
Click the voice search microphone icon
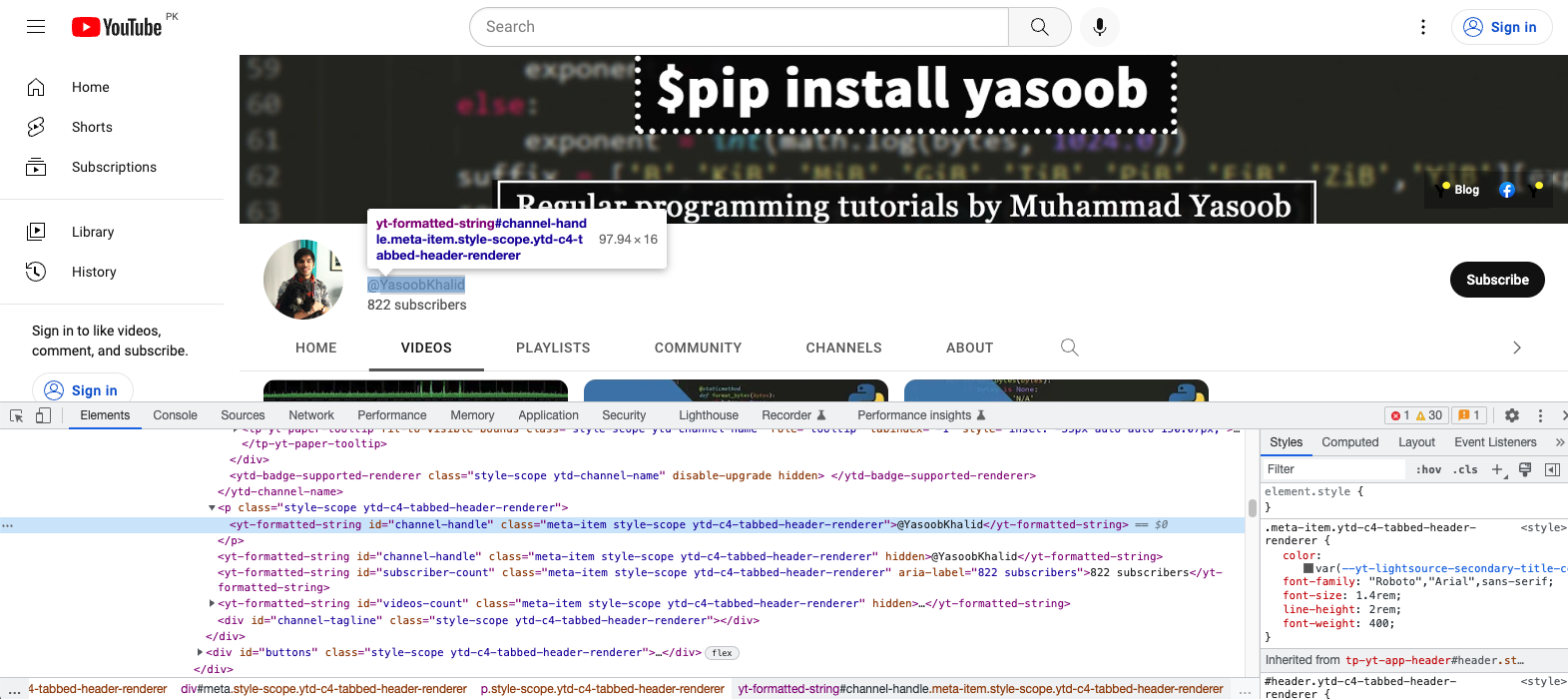pos(1099,27)
